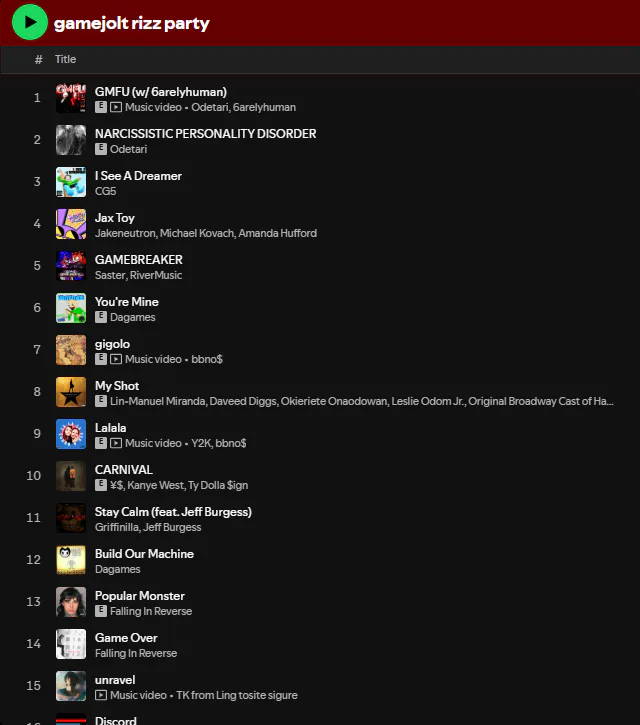The width and height of the screenshot is (640, 725).
Task: Open artist Jakeneutron on Jax Toy
Action: point(125,233)
